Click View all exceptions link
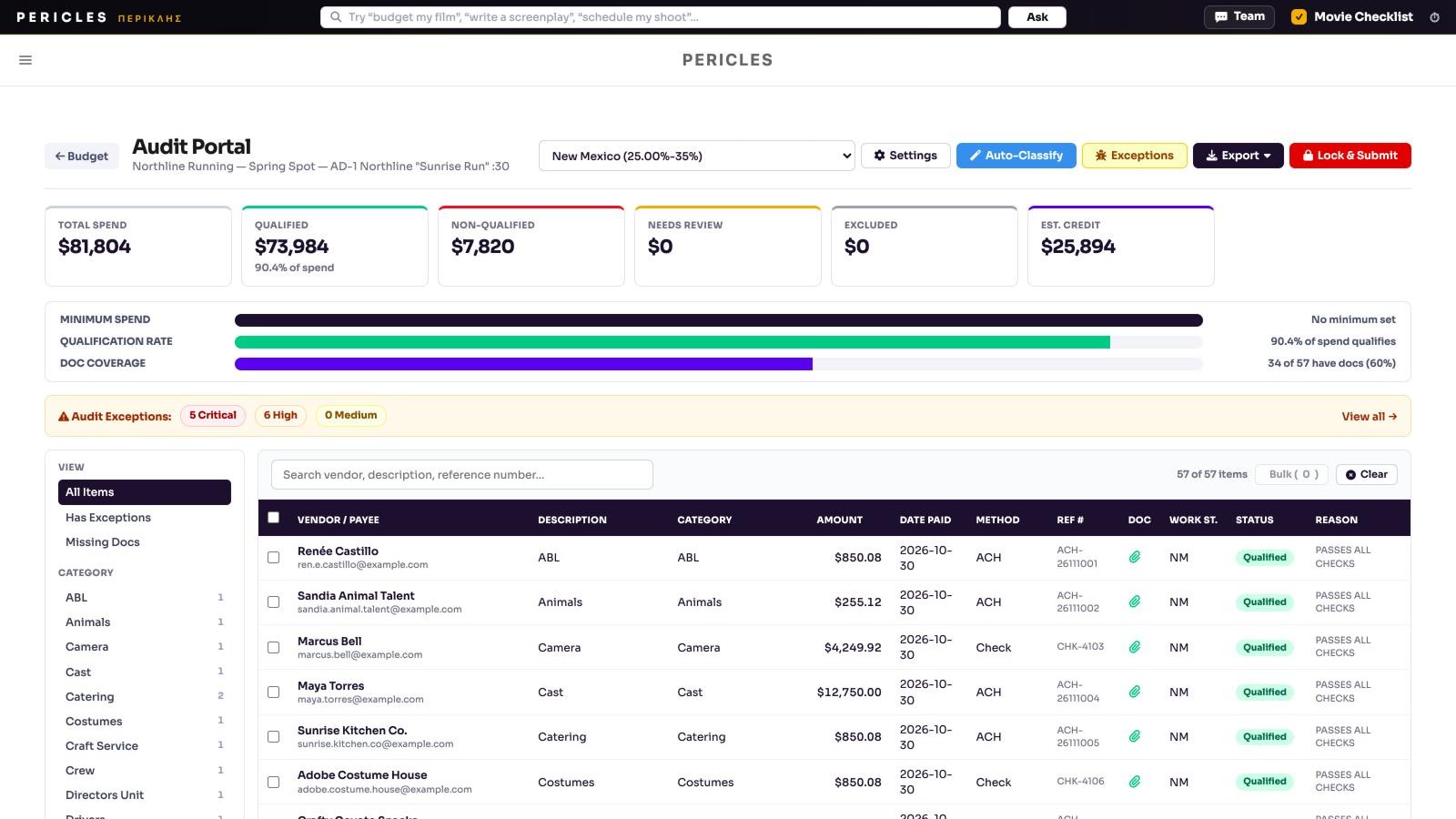 click(1369, 417)
